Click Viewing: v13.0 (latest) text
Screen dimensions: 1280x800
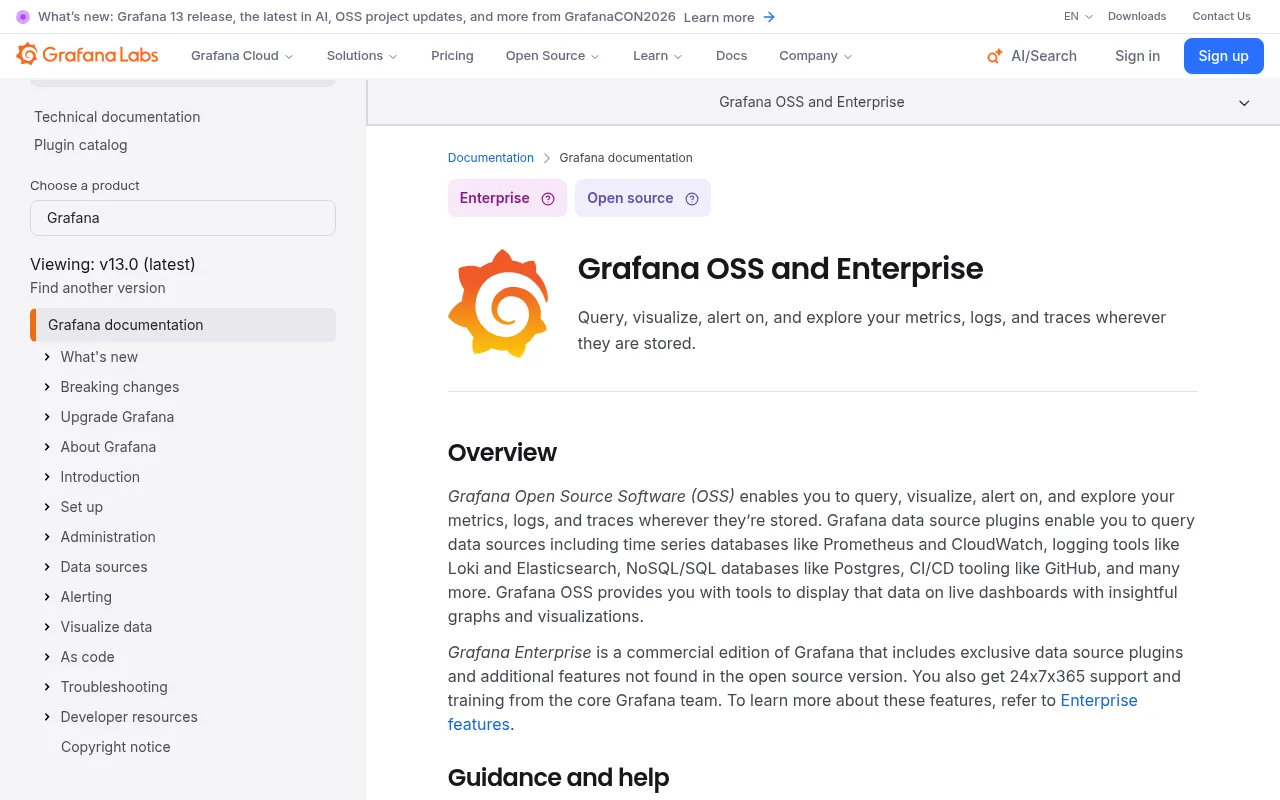point(113,264)
